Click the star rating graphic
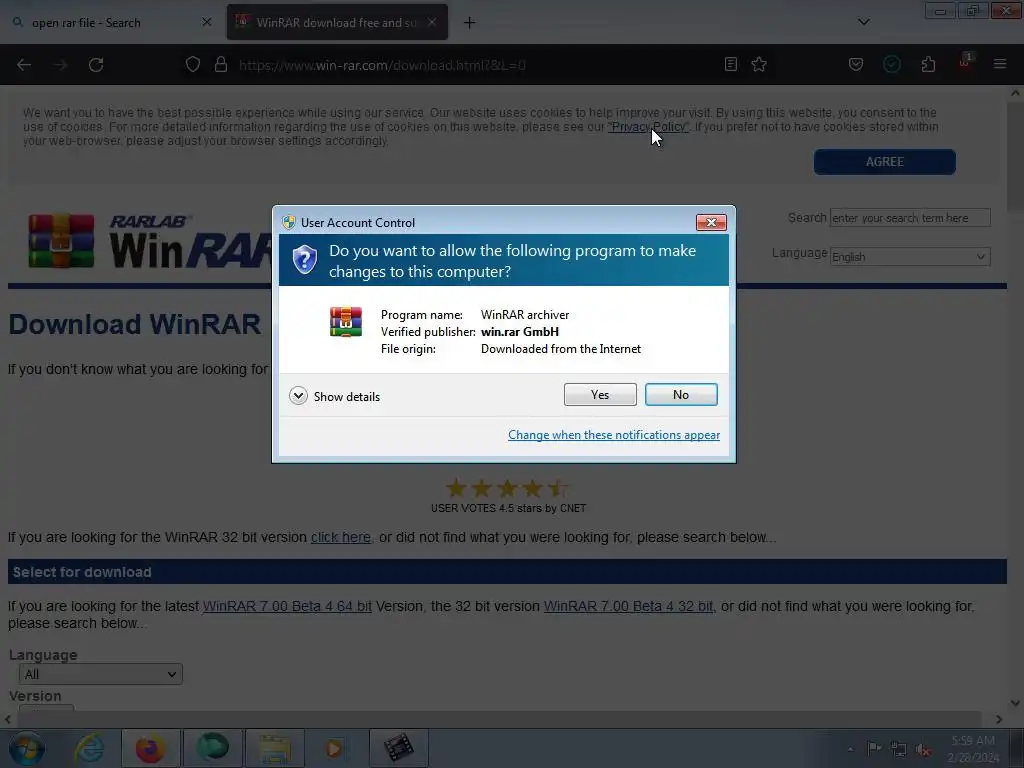This screenshot has height=768, width=1024. 507,488
